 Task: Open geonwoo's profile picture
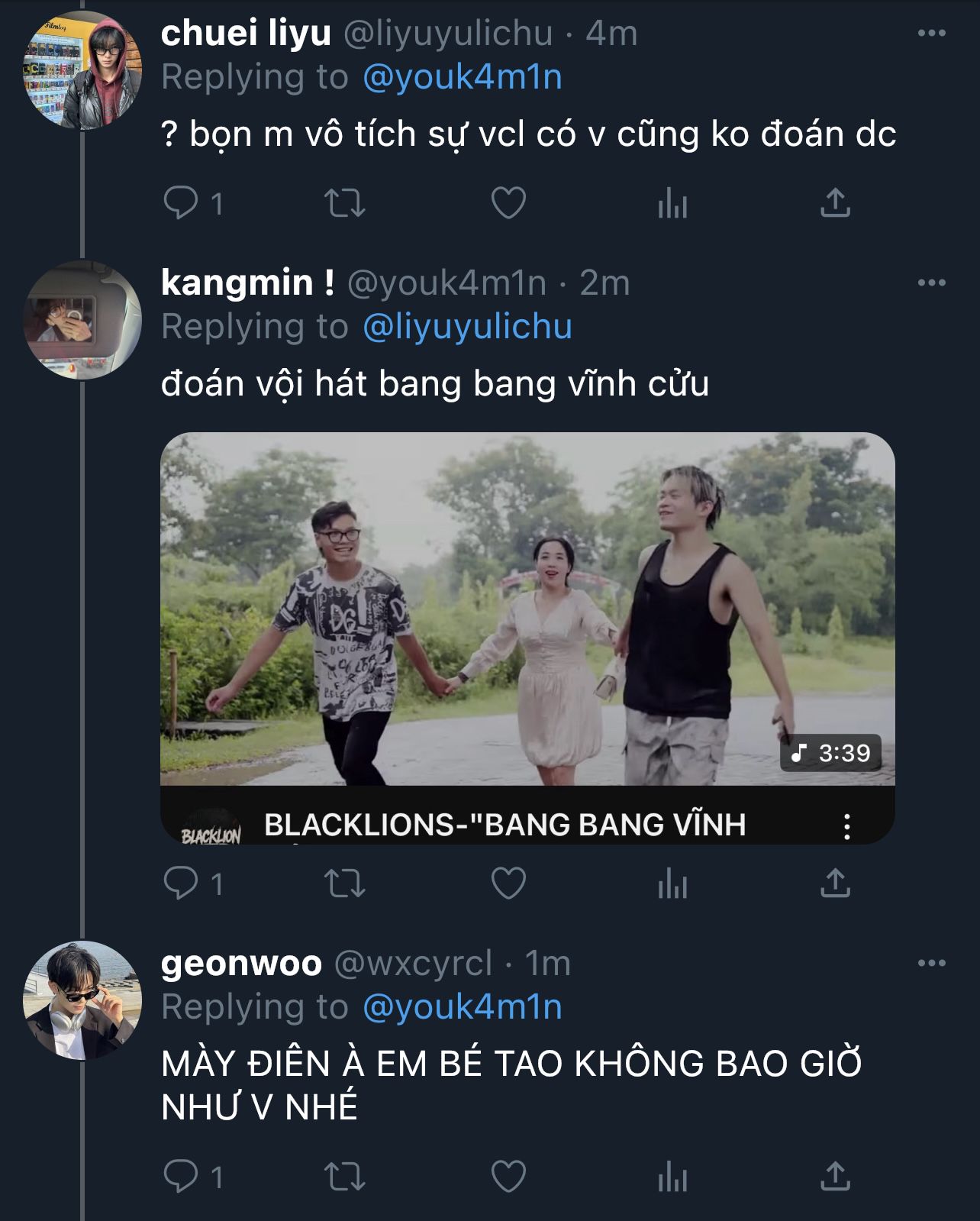tap(82, 1000)
